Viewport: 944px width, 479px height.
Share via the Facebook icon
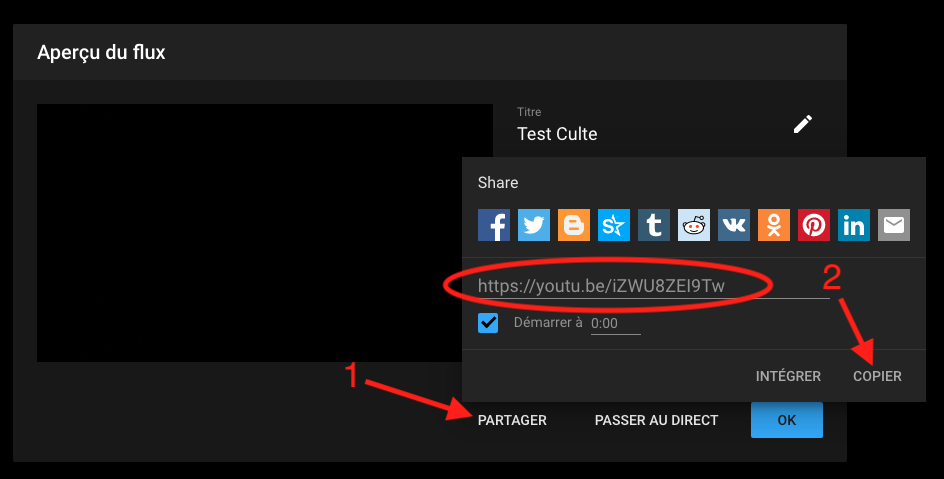tap(494, 225)
